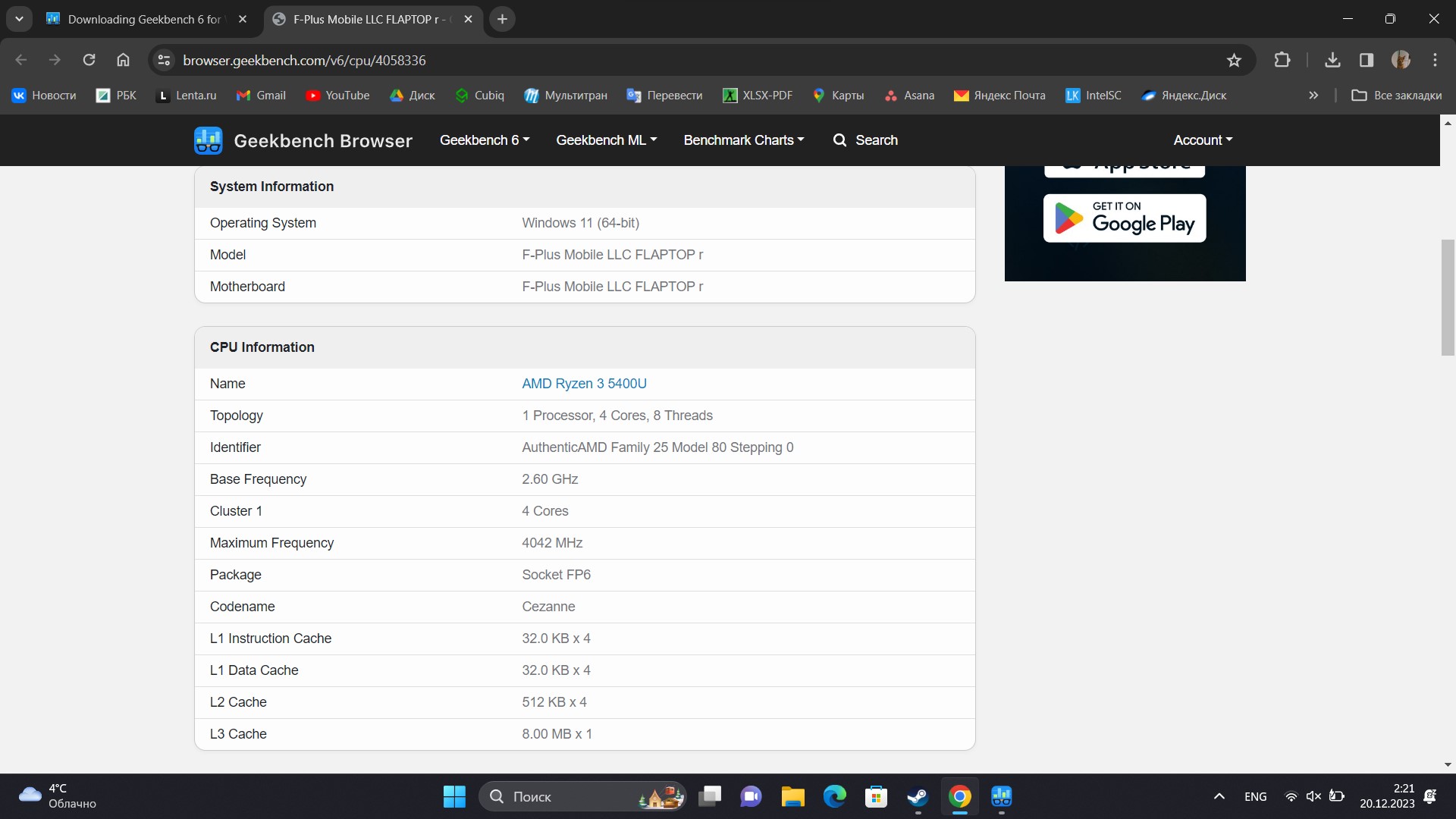This screenshot has height=819, width=1456.
Task: Open the Account dropdown
Action: (1203, 140)
